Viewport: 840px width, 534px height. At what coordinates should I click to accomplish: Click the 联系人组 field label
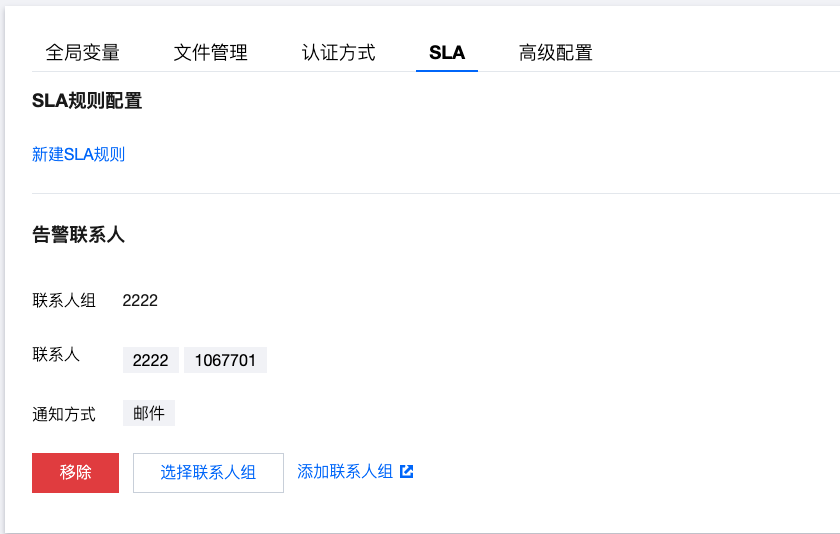pos(64,300)
